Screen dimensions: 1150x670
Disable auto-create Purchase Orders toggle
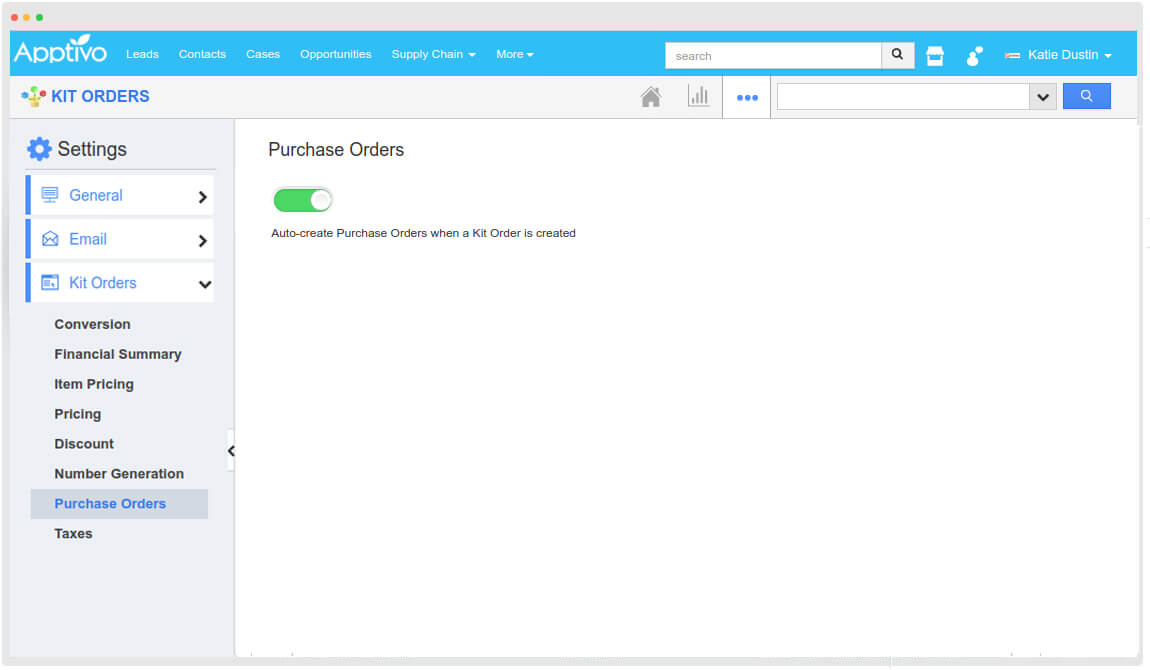302,199
